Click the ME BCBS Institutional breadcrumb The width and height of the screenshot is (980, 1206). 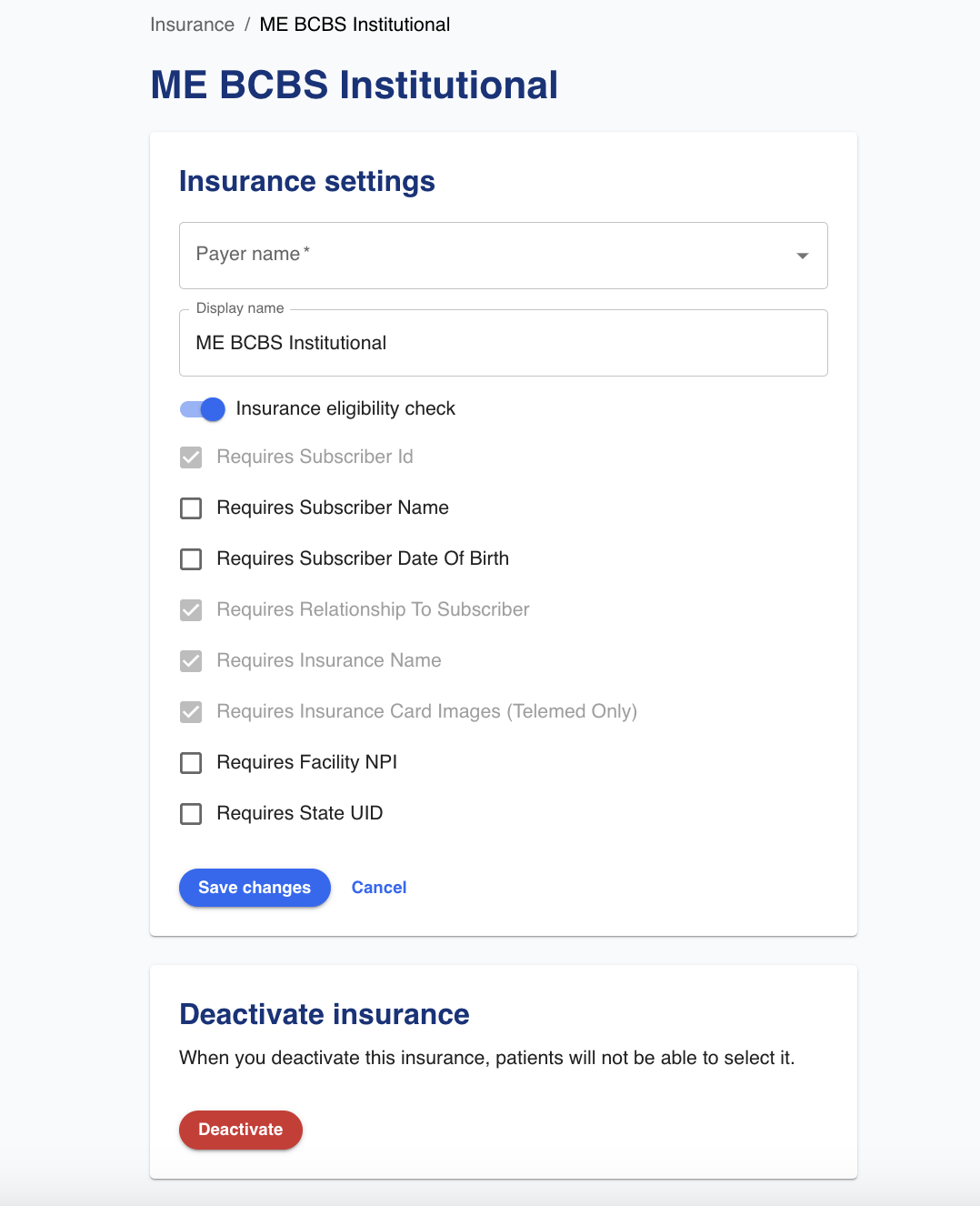point(355,25)
